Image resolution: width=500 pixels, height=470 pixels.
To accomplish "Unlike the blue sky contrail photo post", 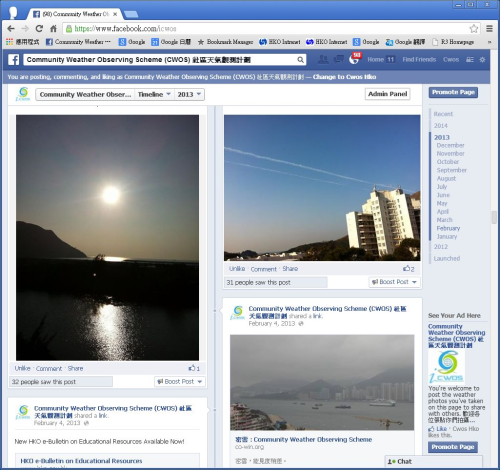I will 237,269.
